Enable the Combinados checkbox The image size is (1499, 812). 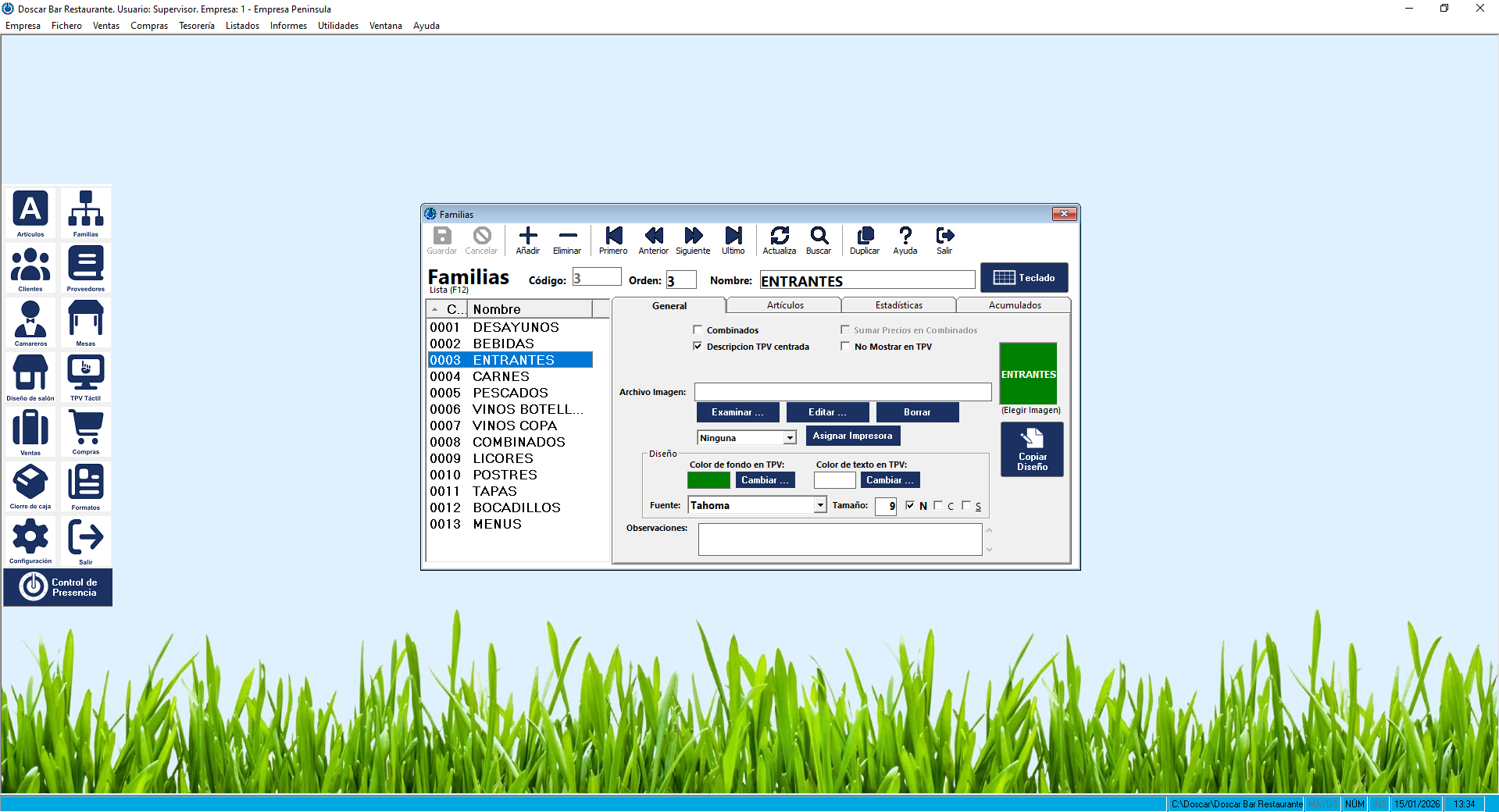coord(698,330)
